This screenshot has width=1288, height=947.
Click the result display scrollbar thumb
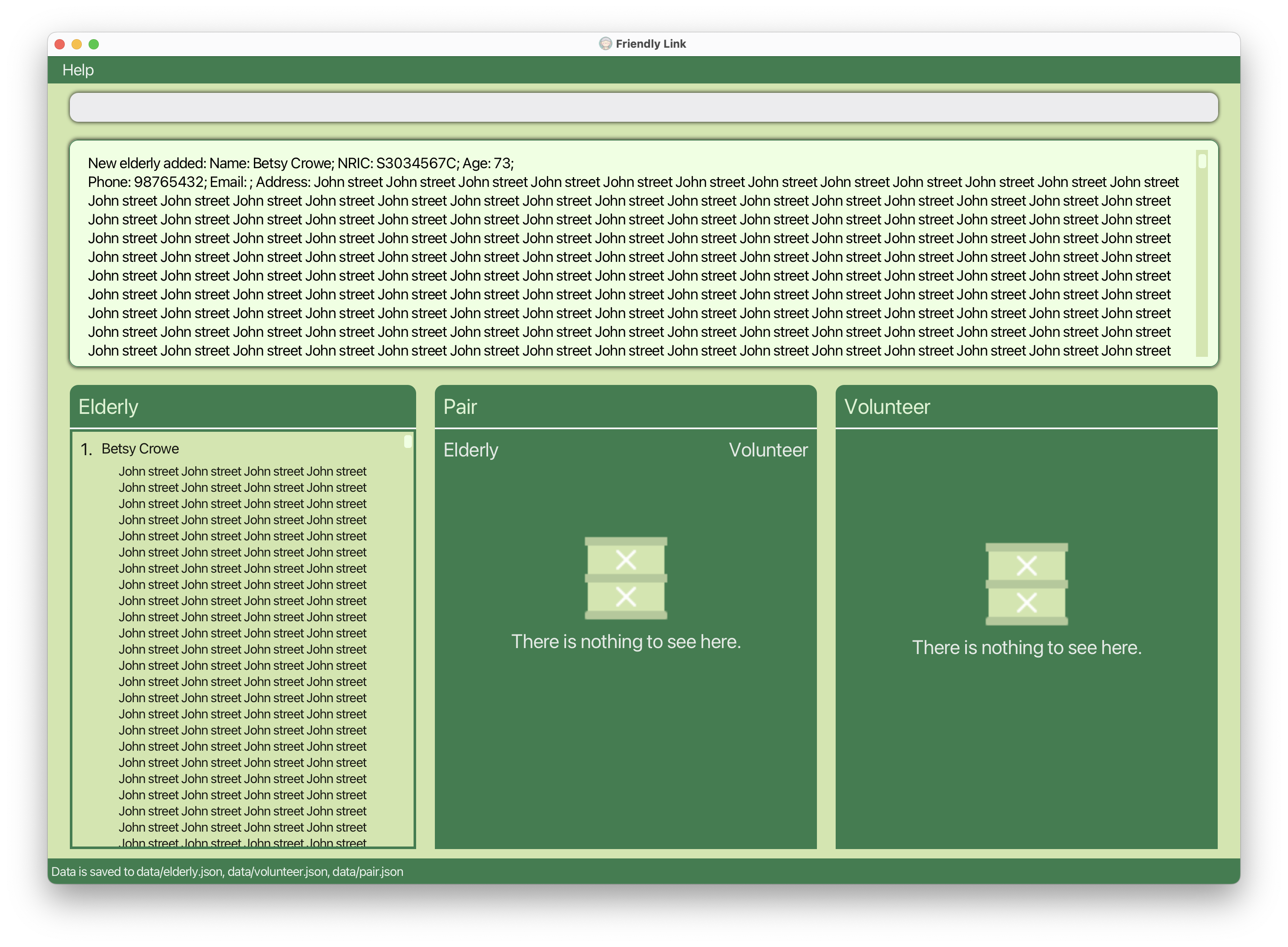1202,161
